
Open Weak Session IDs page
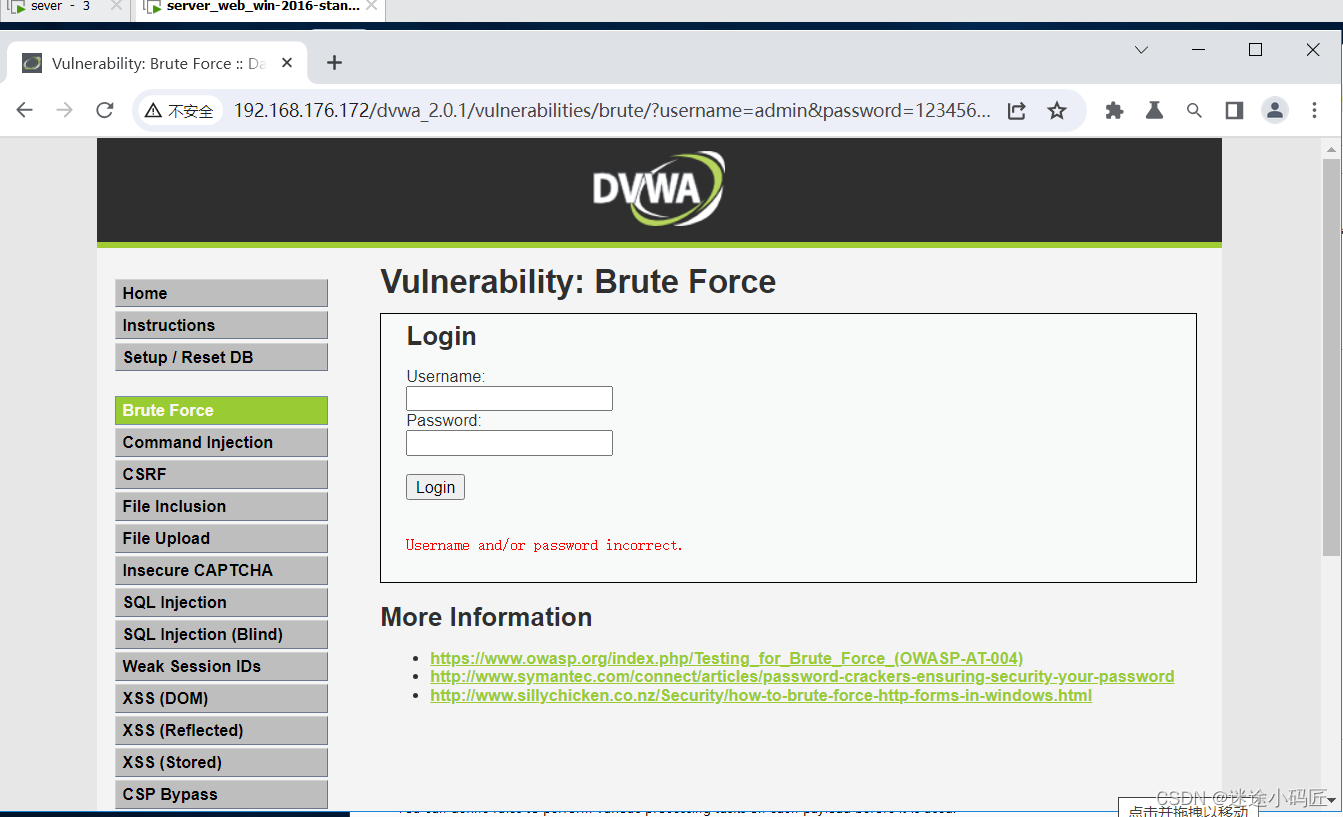221,666
